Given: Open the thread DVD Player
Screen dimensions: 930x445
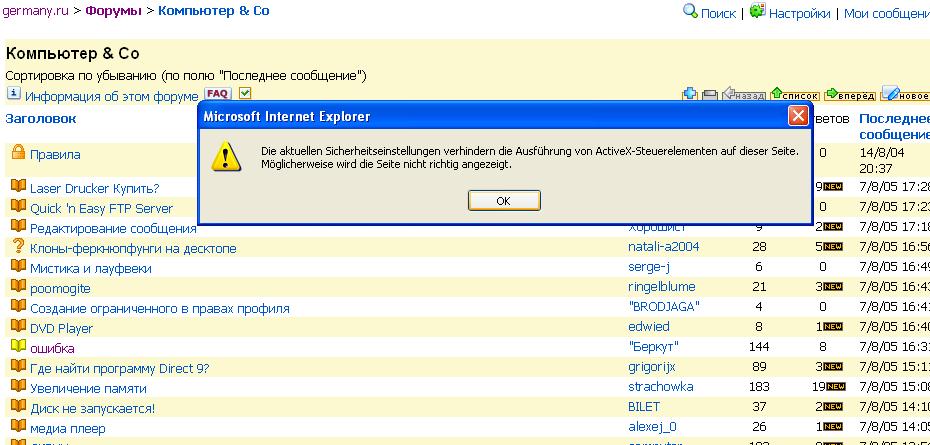Looking at the screenshot, I should coord(61,328).
